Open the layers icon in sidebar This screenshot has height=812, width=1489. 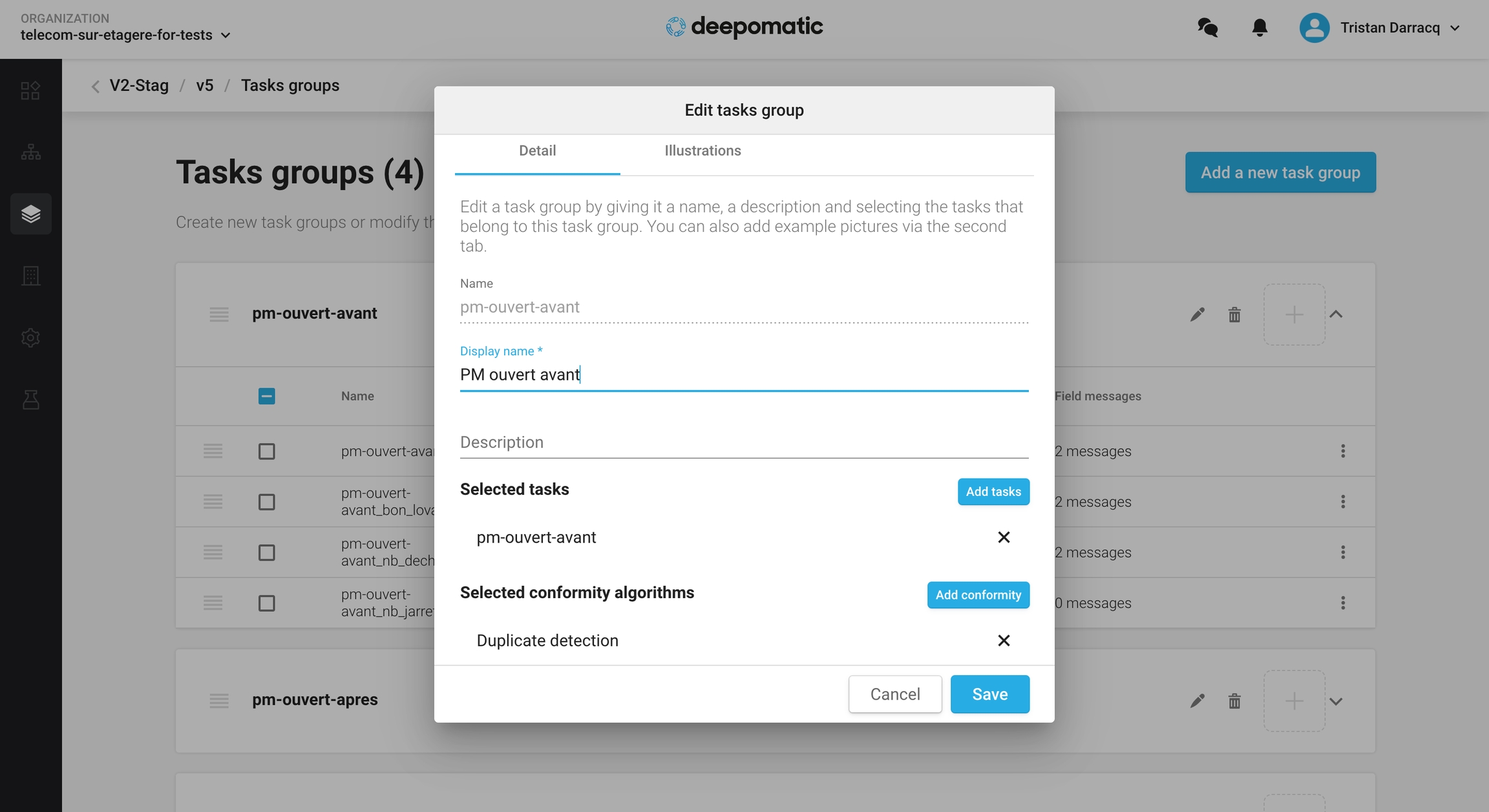[30, 214]
